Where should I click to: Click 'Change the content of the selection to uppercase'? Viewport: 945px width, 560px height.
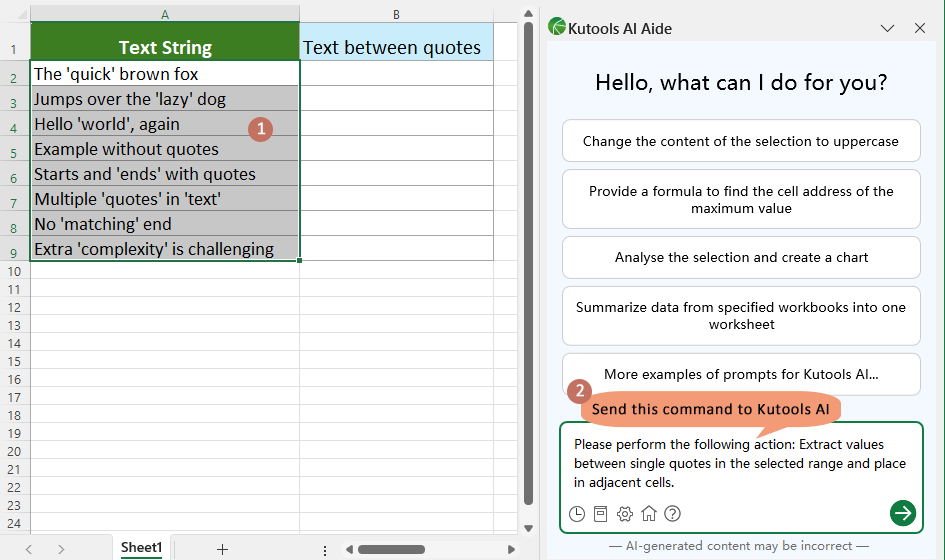tap(741, 142)
